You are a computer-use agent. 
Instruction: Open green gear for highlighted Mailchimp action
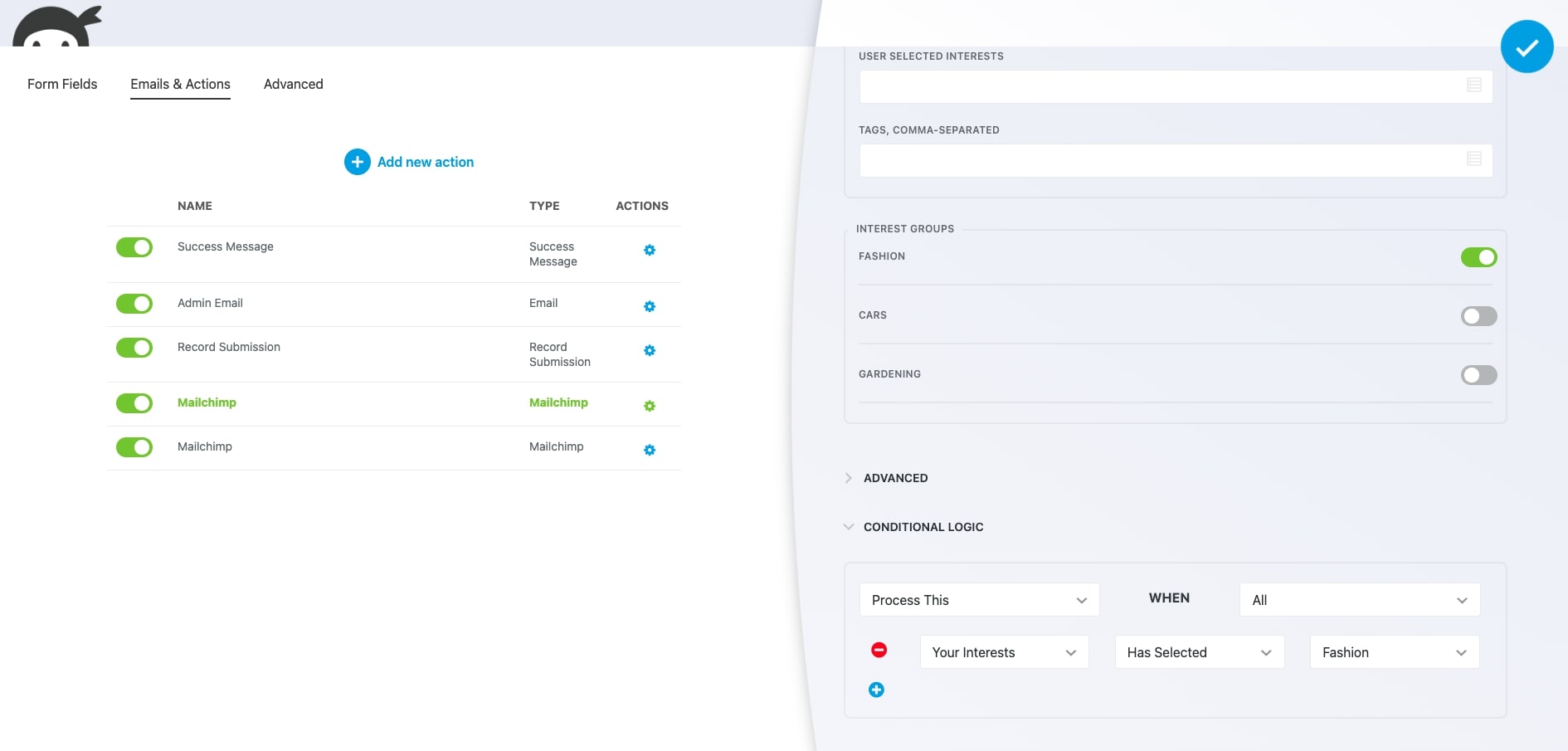click(x=650, y=406)
